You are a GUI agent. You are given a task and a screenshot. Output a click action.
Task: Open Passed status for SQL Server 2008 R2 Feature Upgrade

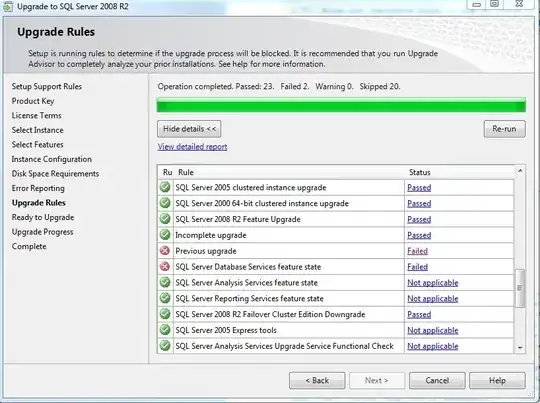419,219
